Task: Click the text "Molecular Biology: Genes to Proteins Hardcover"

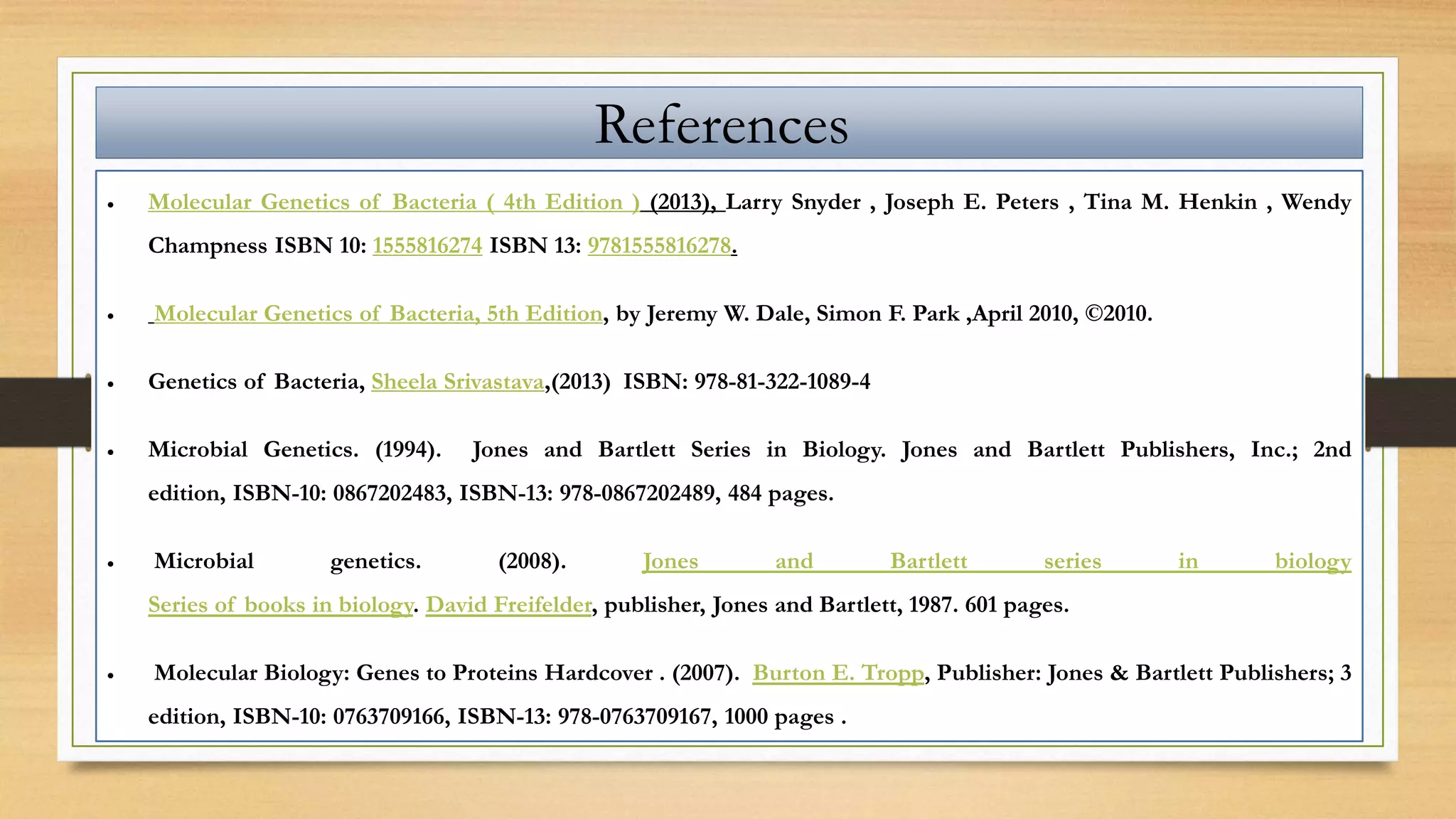Action: tap(403, 673)
